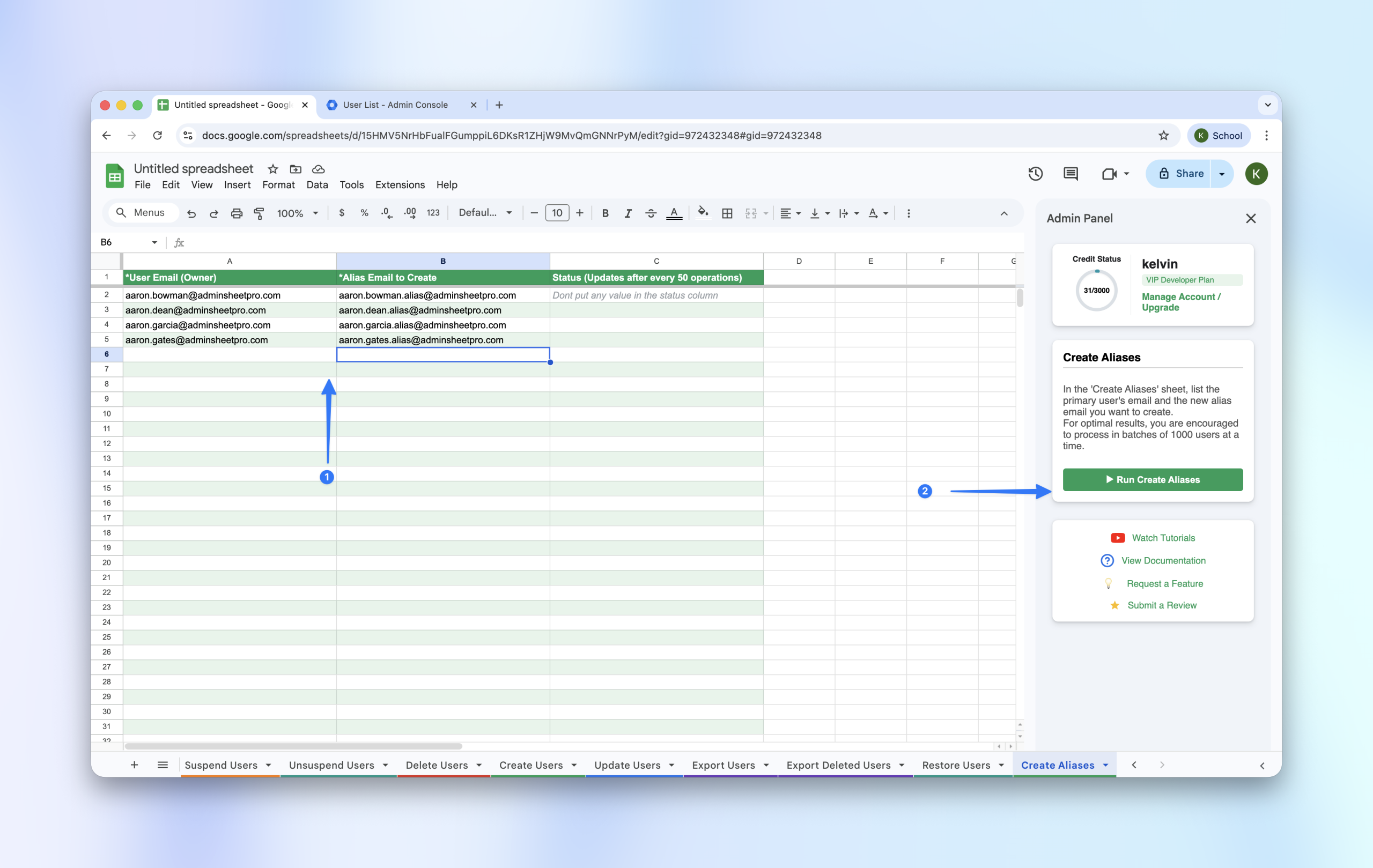Toggle bold formatting

coord(605,213)
